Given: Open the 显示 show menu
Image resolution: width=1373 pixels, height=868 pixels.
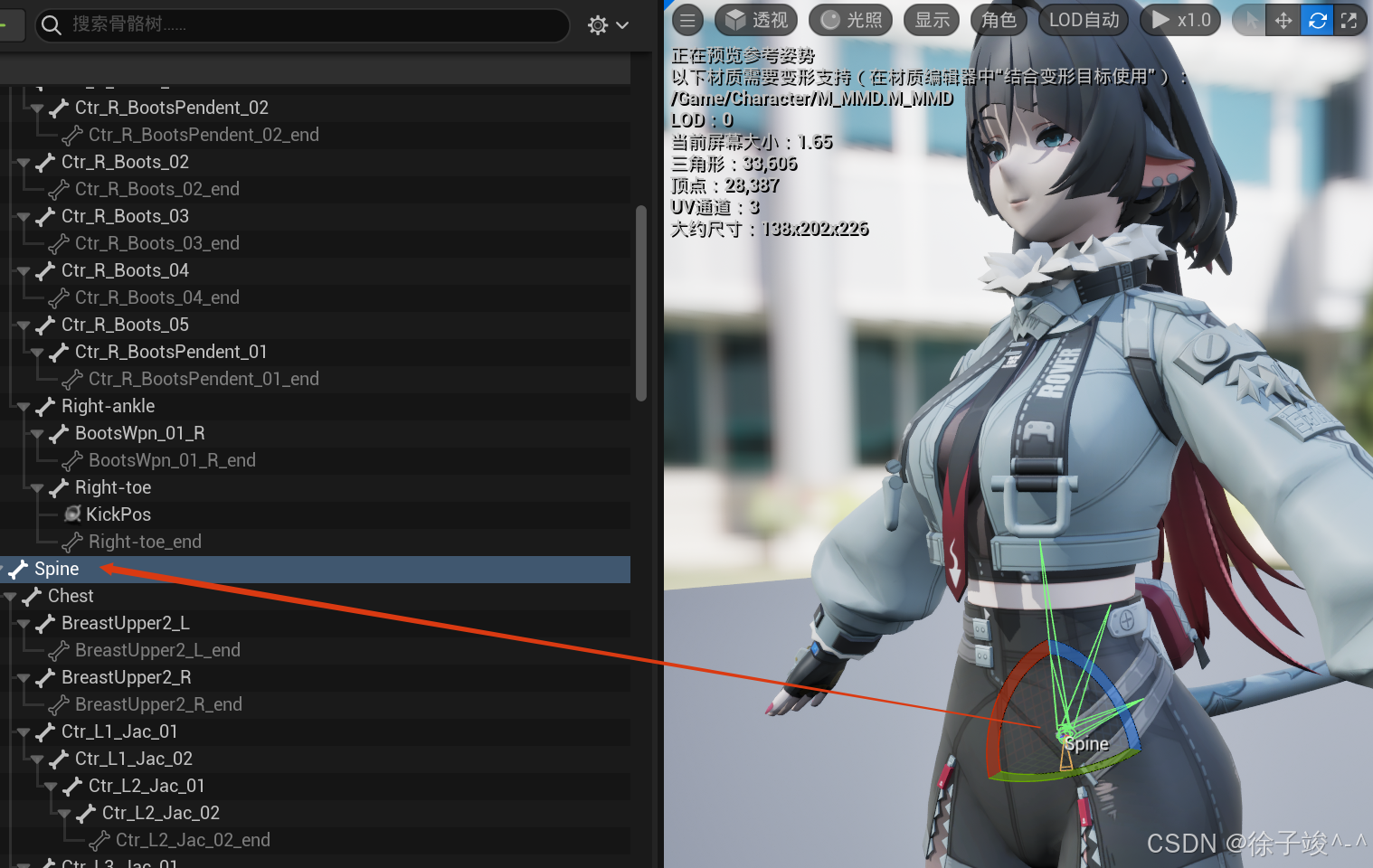Looking at the screenshot, I should [933, 20].
